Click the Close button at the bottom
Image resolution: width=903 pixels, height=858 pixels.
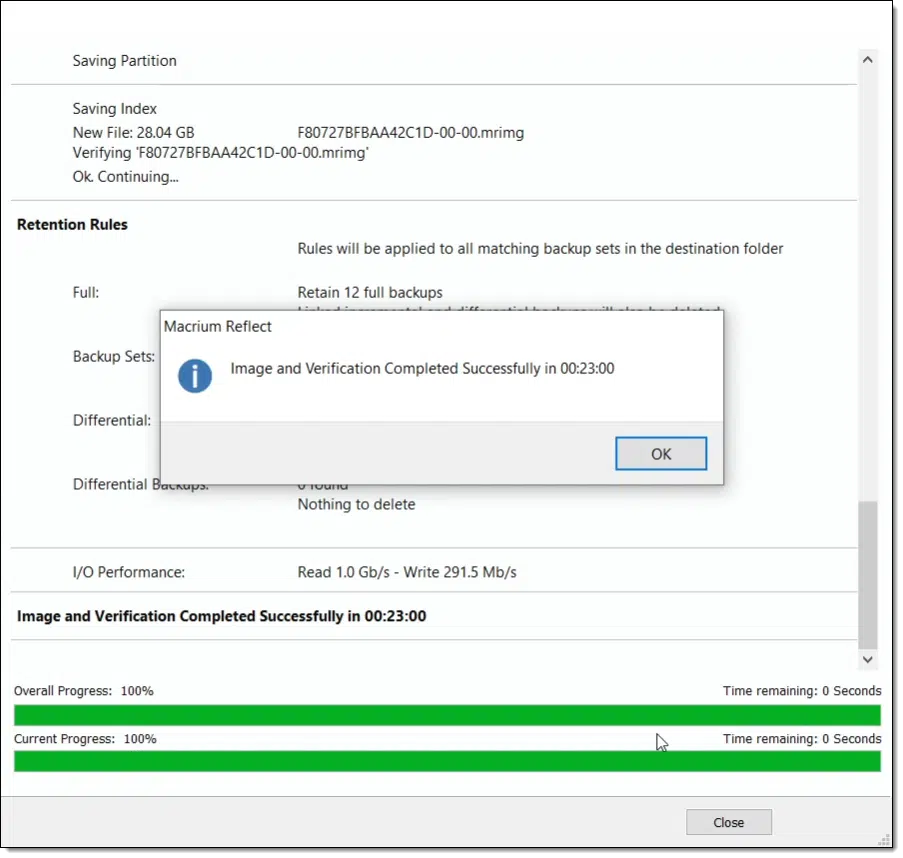(729, 822)
